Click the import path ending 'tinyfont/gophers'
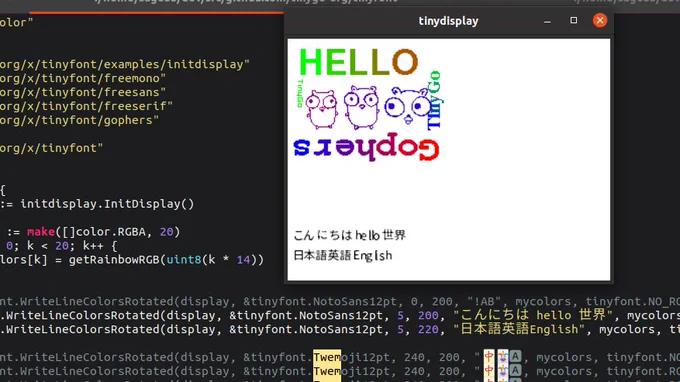Screen dimensions: 680x382 (79, 120)
